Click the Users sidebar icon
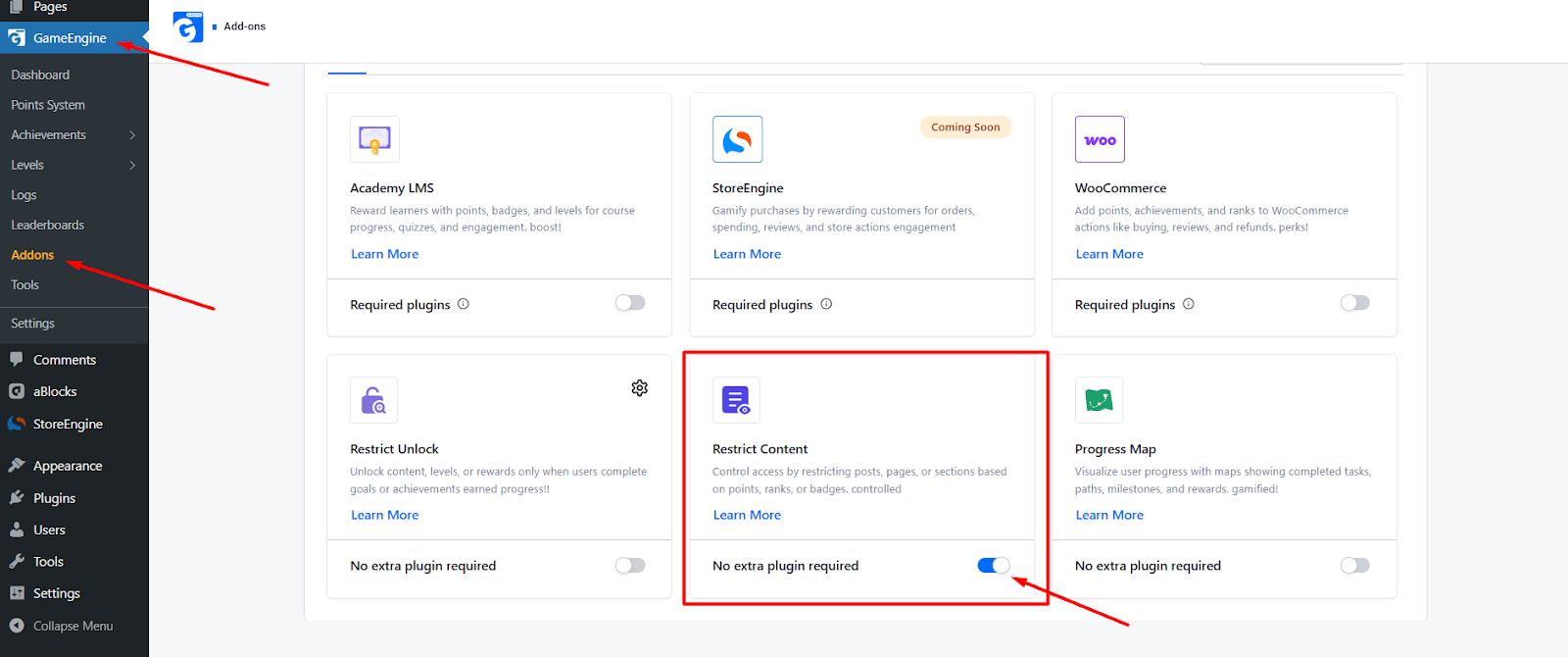The height and width of the screenshot is (657, 1568). [x=17, y=530]
